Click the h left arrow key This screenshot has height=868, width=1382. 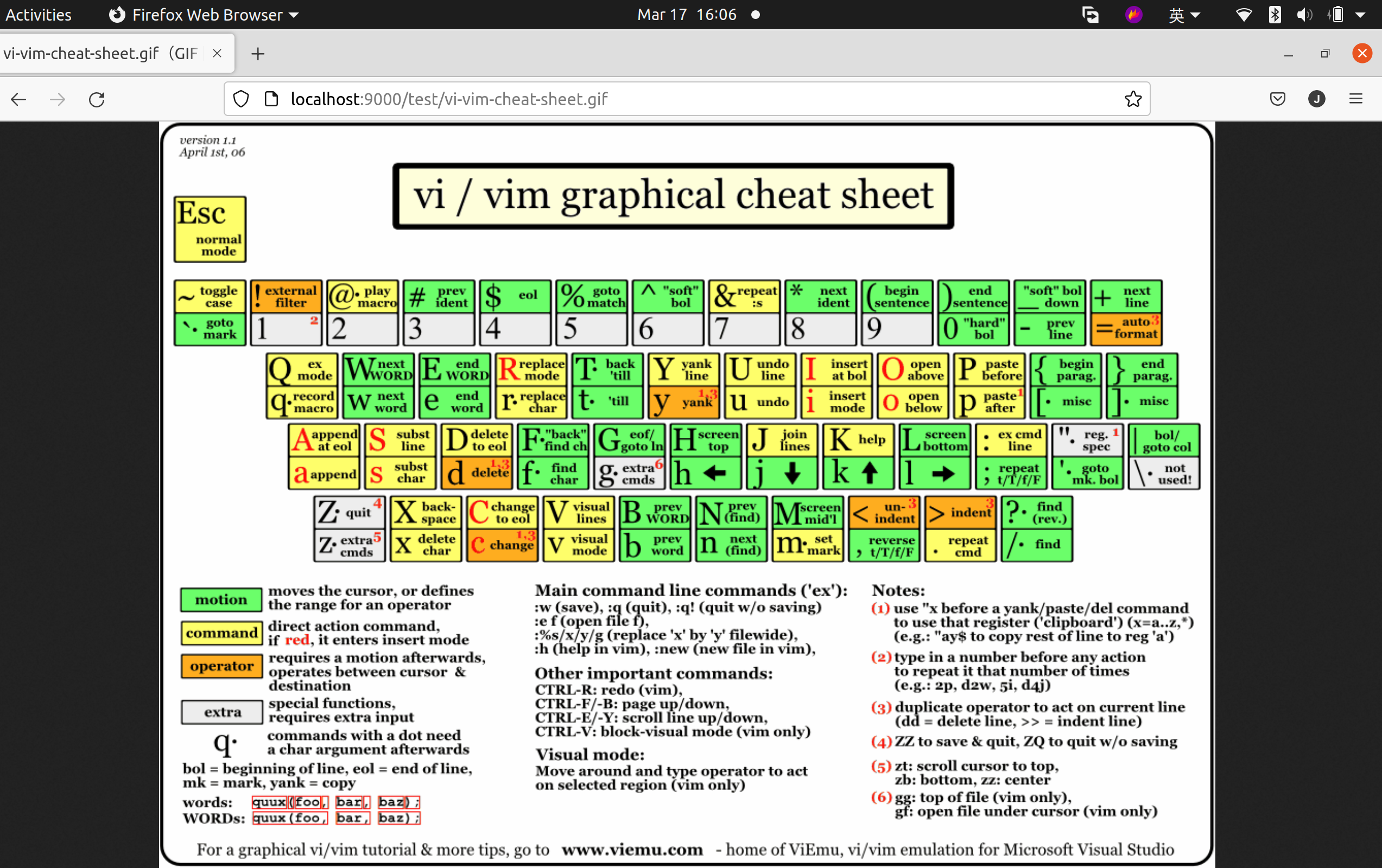tap(706, 473)
